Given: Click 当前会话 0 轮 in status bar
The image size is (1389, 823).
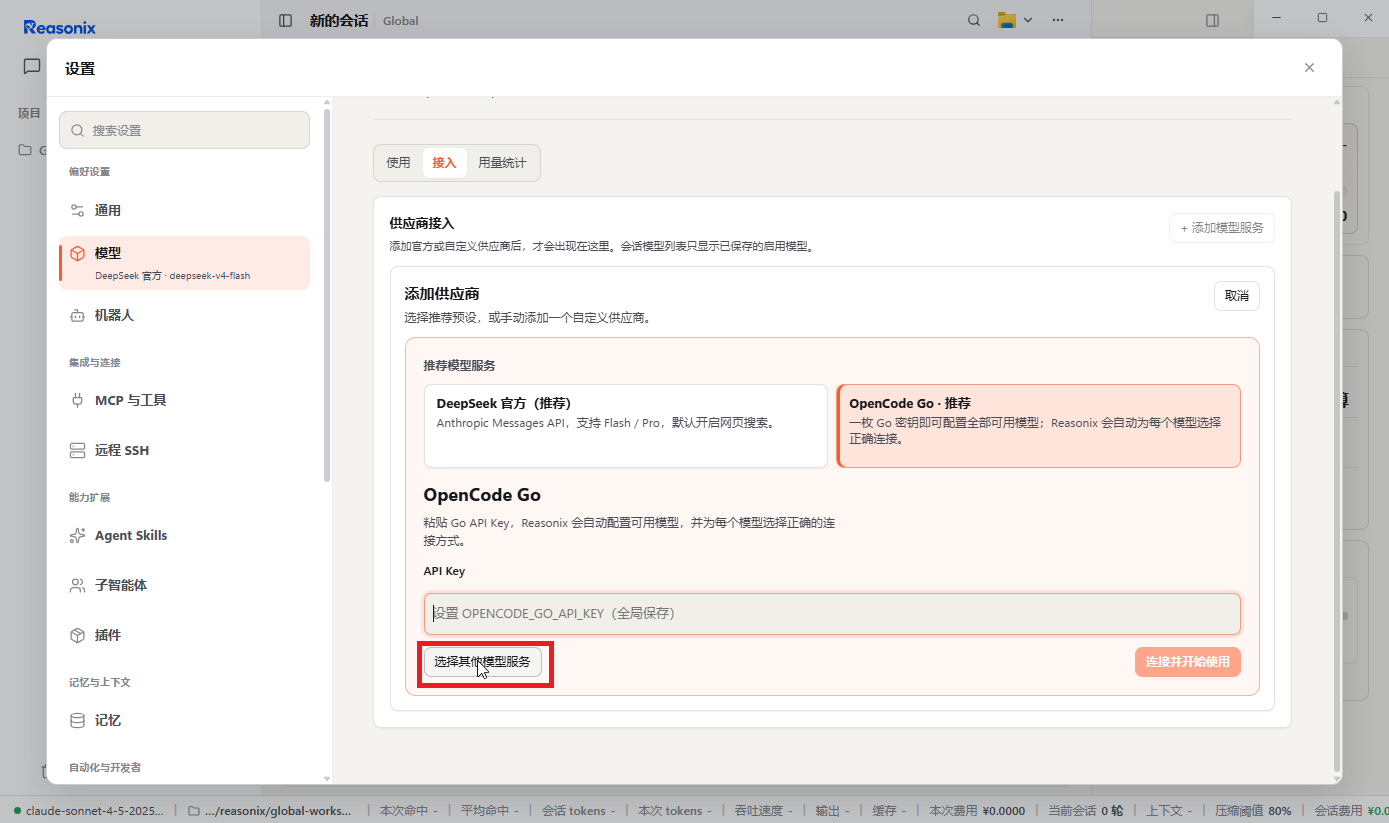Looking at the screenshot, I should click(1085, 811).
